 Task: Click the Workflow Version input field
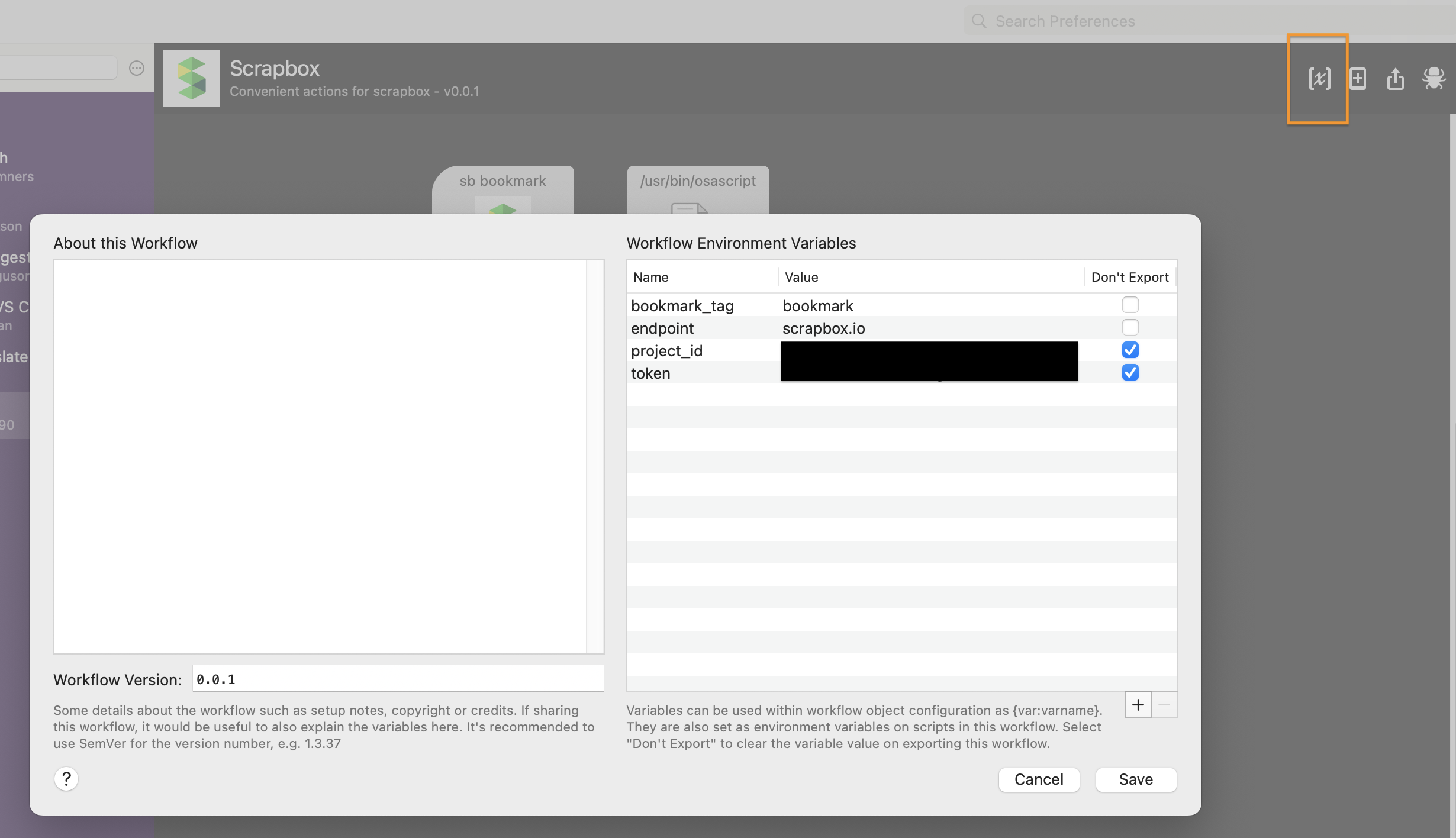pyautogui.click(x=398, y=679)
